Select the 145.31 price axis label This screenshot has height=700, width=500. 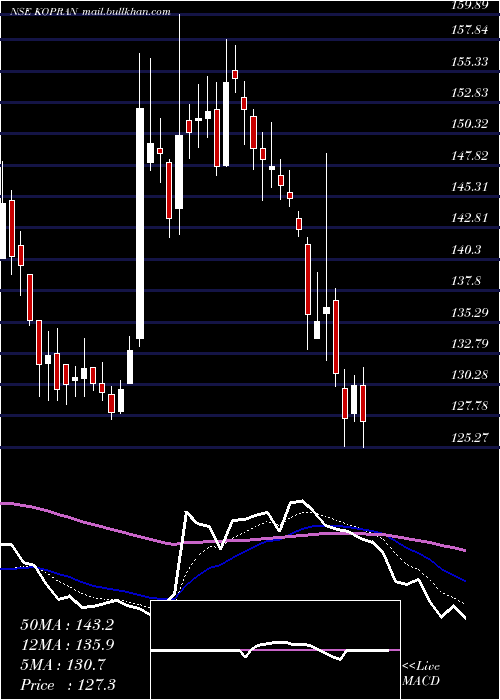(469, 187)
